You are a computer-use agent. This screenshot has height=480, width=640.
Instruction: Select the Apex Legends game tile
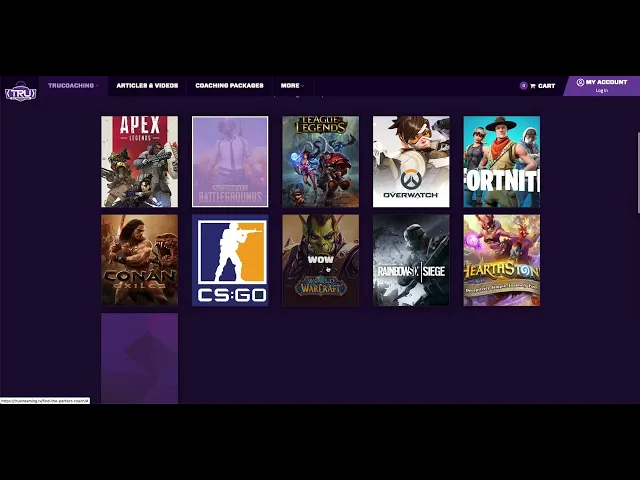(x=140, y=162)
